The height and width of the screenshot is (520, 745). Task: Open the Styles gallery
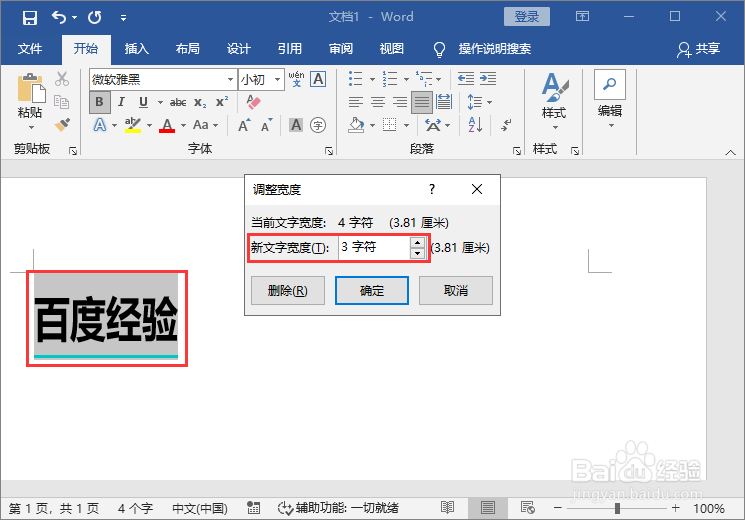[554, 100]
